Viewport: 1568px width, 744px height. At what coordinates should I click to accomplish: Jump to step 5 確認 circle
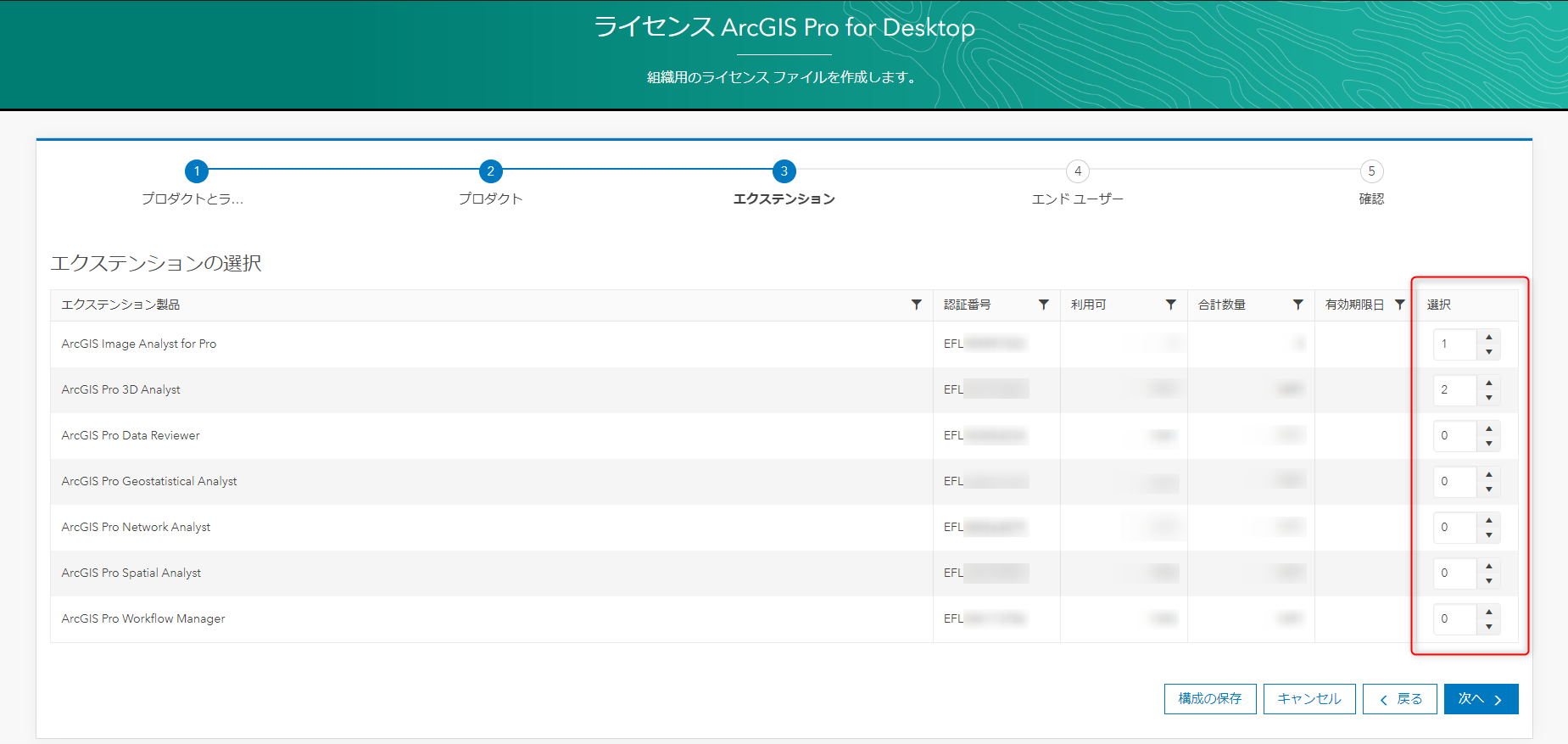[1371, 171]
